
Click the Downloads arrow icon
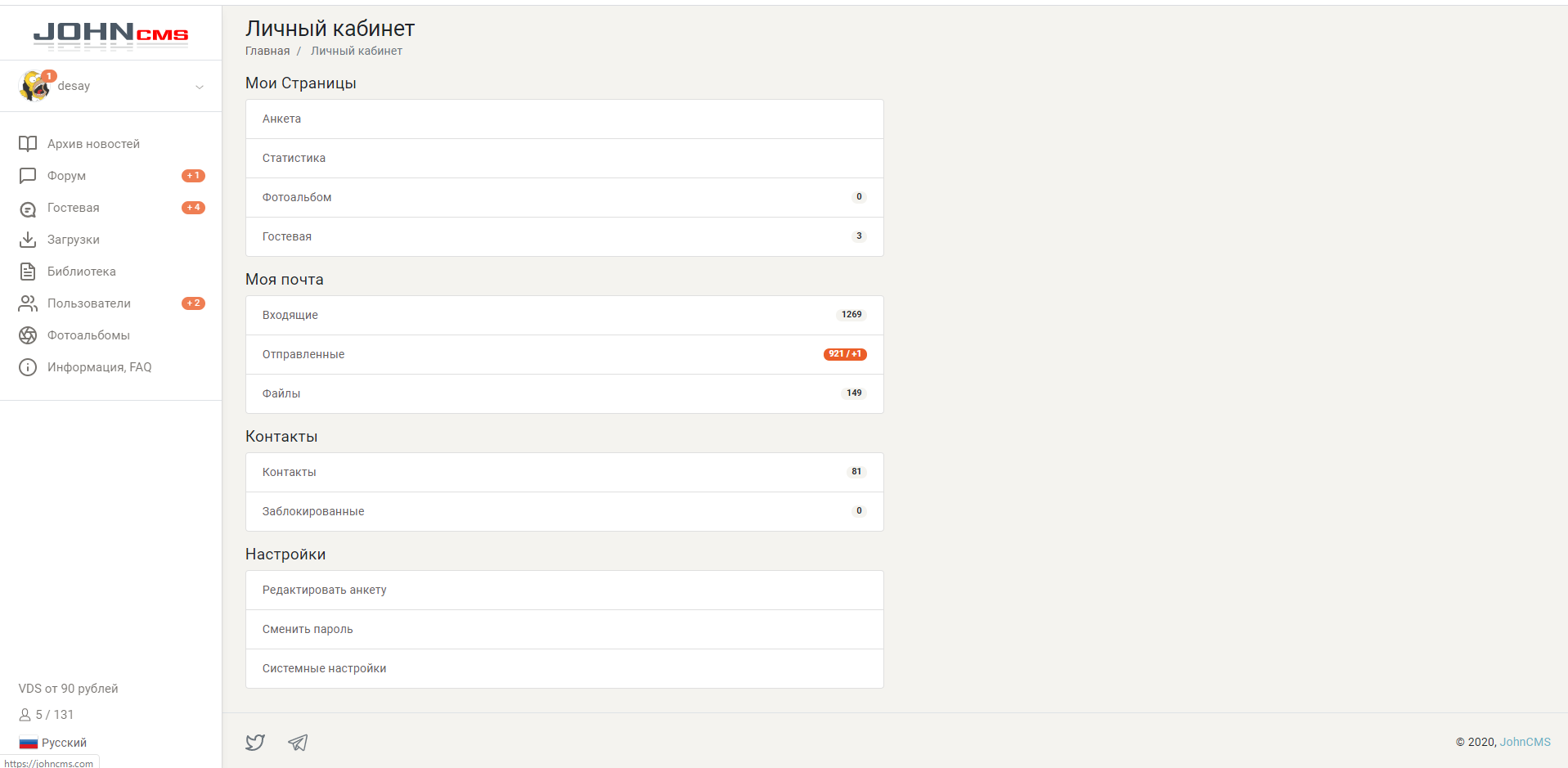(28, 240)
